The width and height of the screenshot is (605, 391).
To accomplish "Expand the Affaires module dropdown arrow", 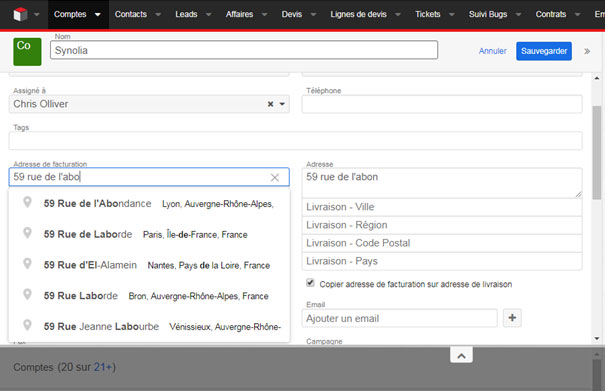I will tap(265, 15).
